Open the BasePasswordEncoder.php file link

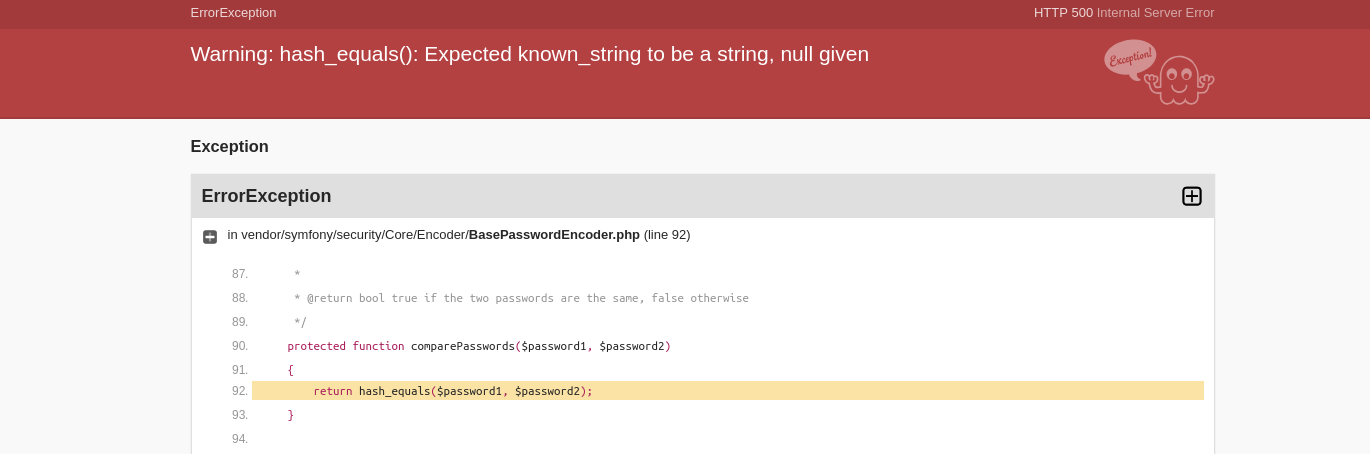[x=554, y=235]
